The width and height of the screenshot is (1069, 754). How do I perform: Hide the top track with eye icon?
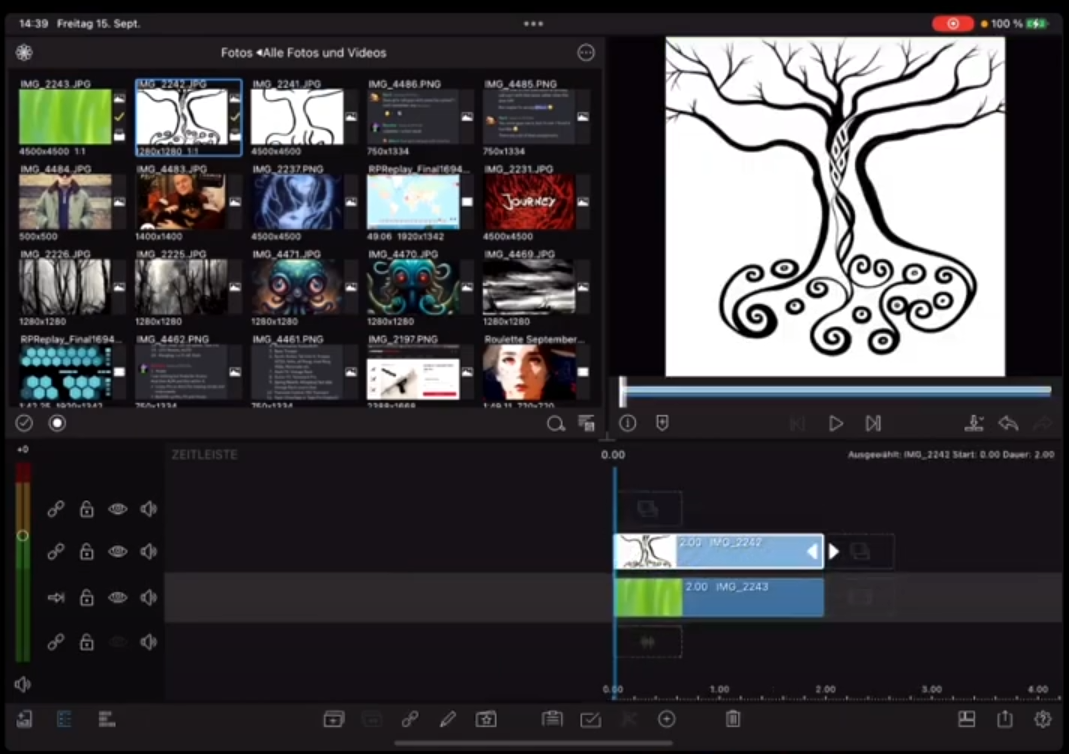coord(118,509)
